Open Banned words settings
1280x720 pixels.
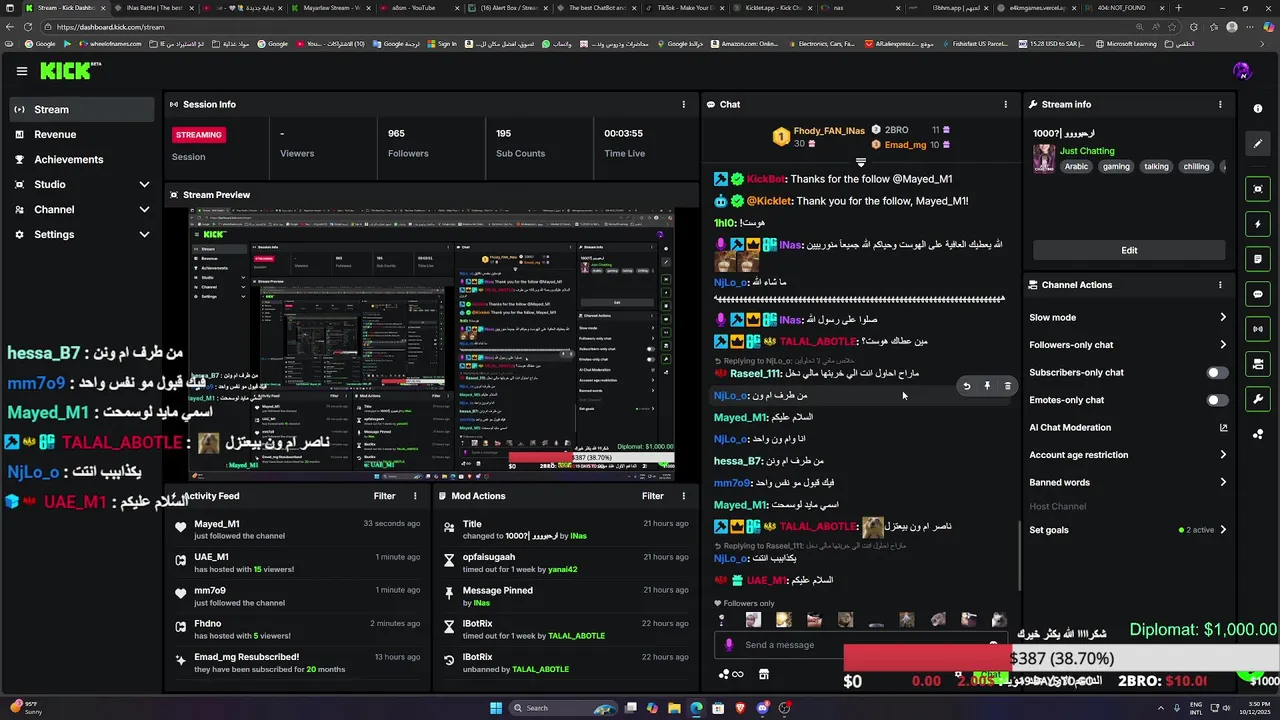click(x=1128, y=482)
